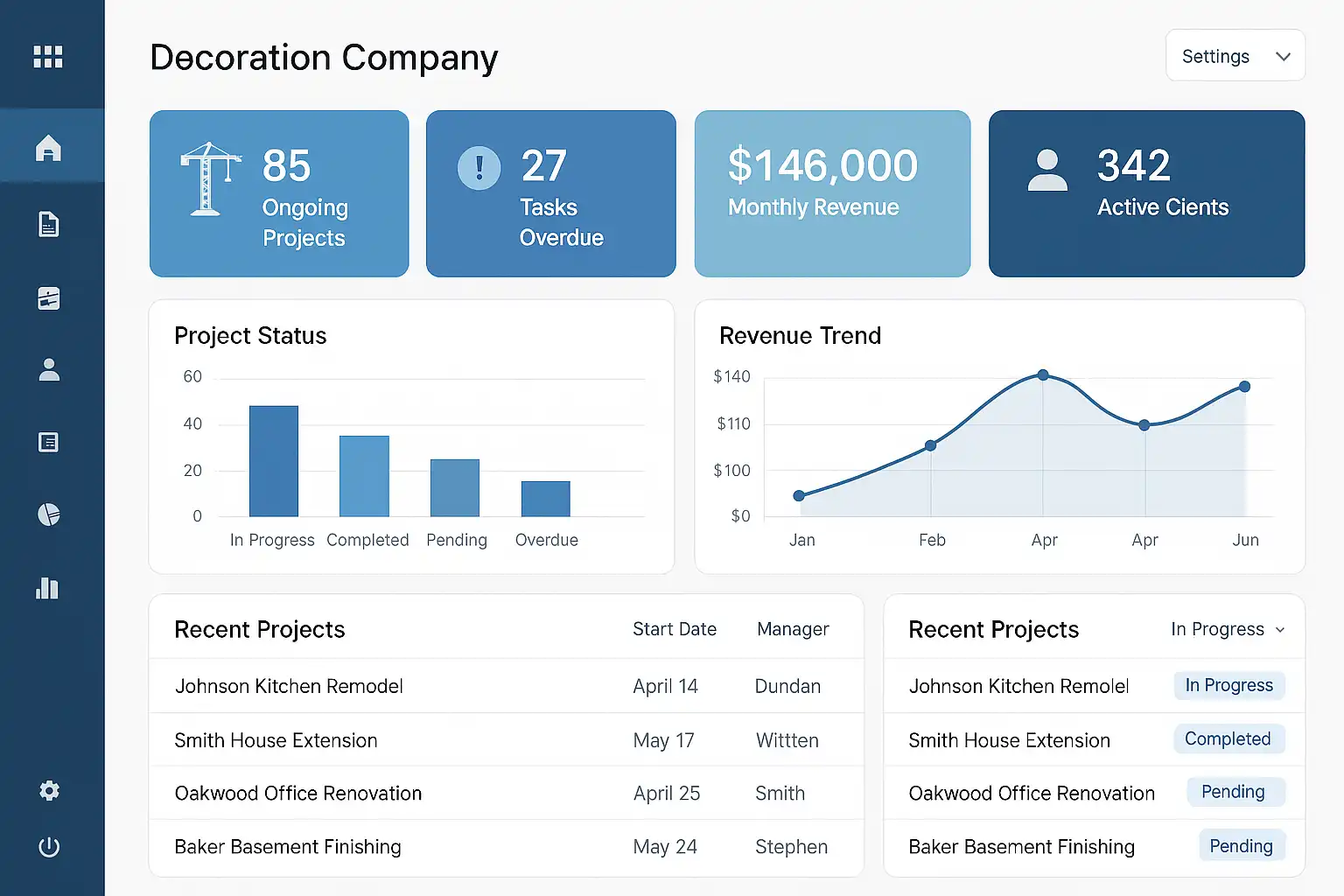
Task: Open the apps grid menu icon
Action: pos(48,57)
